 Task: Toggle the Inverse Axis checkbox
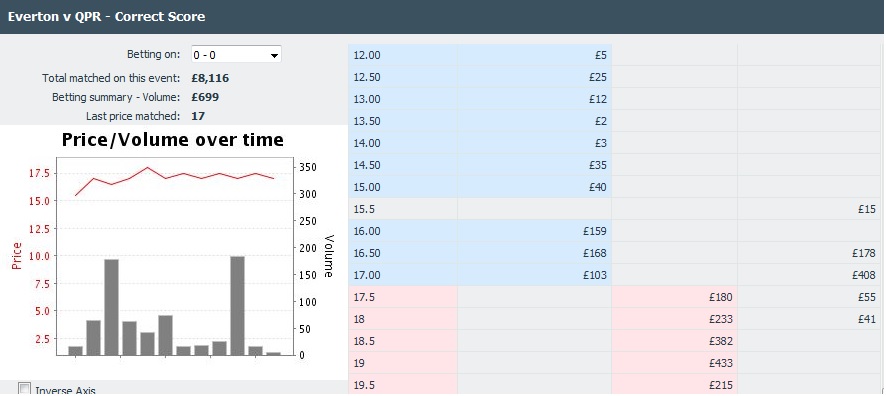click(24, 389)
